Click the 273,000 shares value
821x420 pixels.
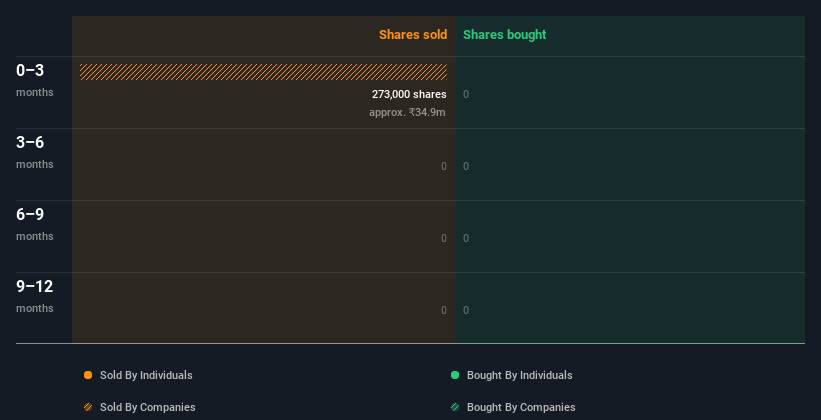(x=409, y=94)
